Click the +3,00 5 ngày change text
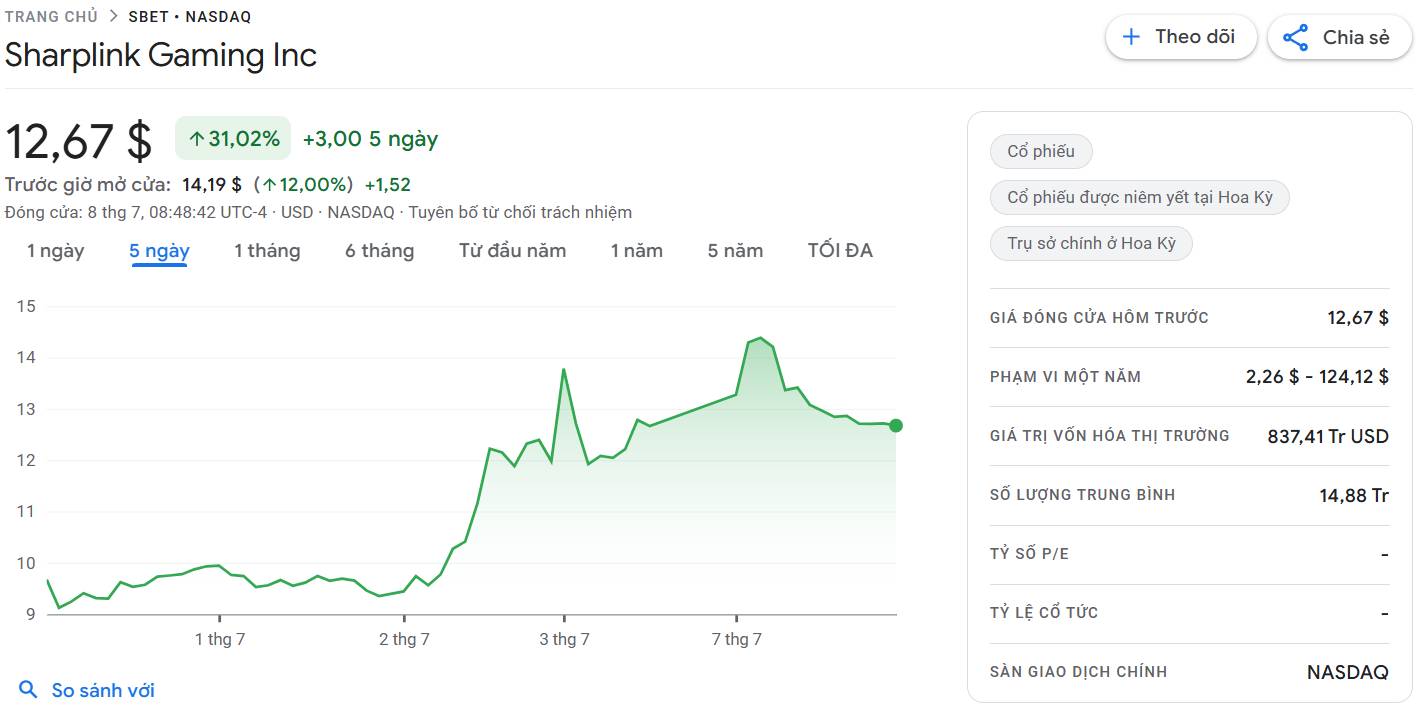The height and width of the screenshot is (708, 1416). click(370, 139)
